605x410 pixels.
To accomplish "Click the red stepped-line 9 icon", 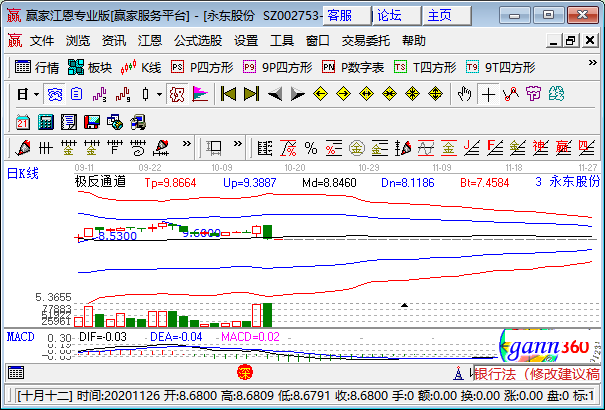I will (x=123, y=94).
